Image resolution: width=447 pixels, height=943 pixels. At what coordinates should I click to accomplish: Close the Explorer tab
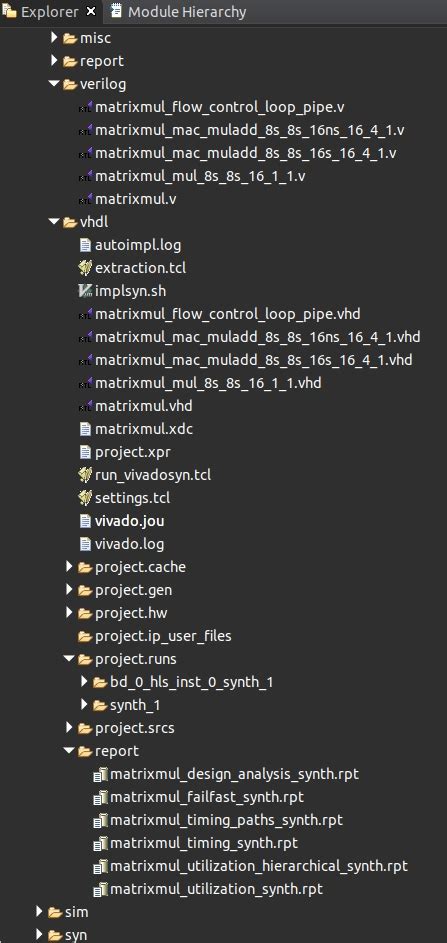(91, 11)
